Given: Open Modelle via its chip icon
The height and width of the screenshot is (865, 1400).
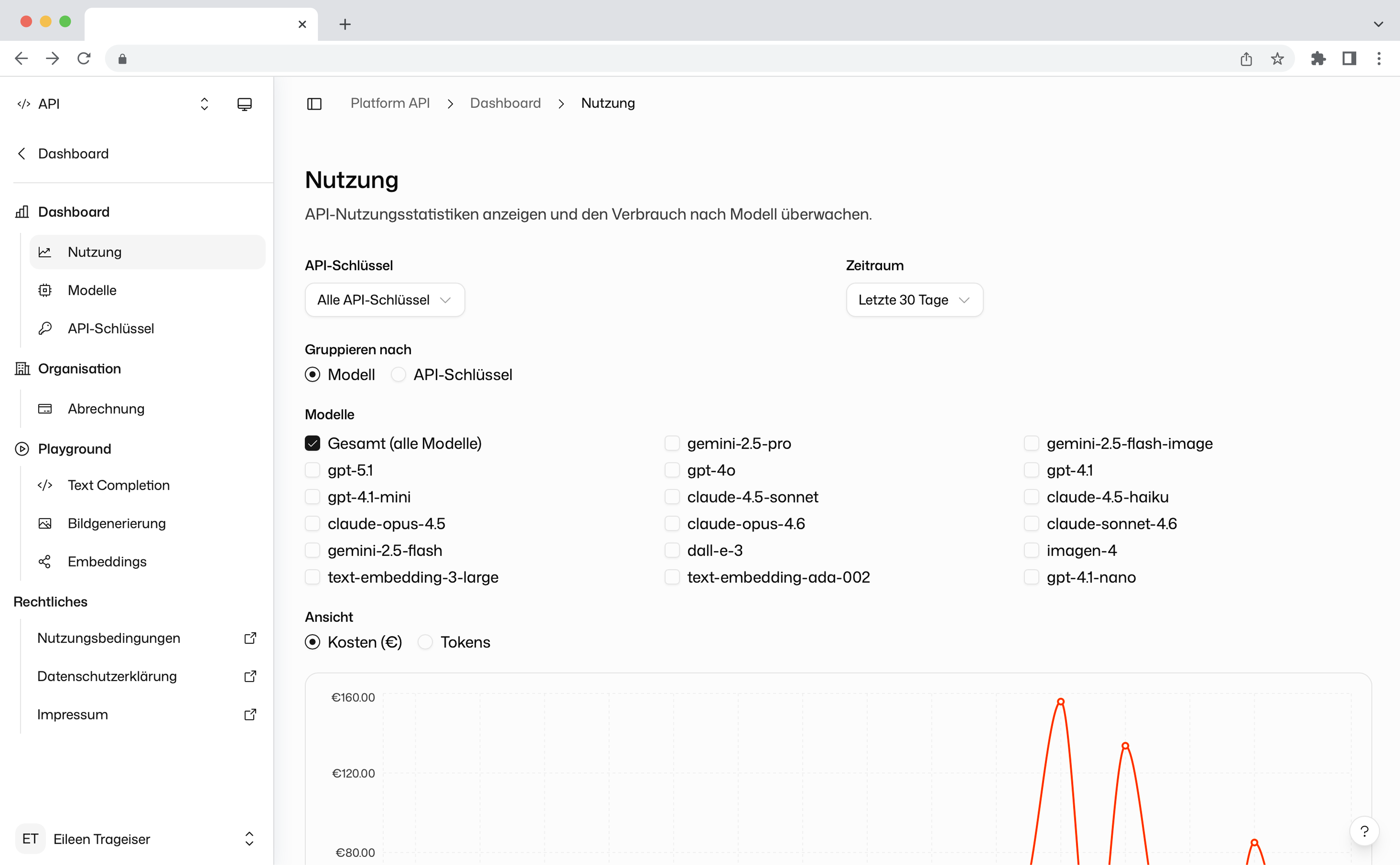Looking at the screenshot, I should [45, 290].
